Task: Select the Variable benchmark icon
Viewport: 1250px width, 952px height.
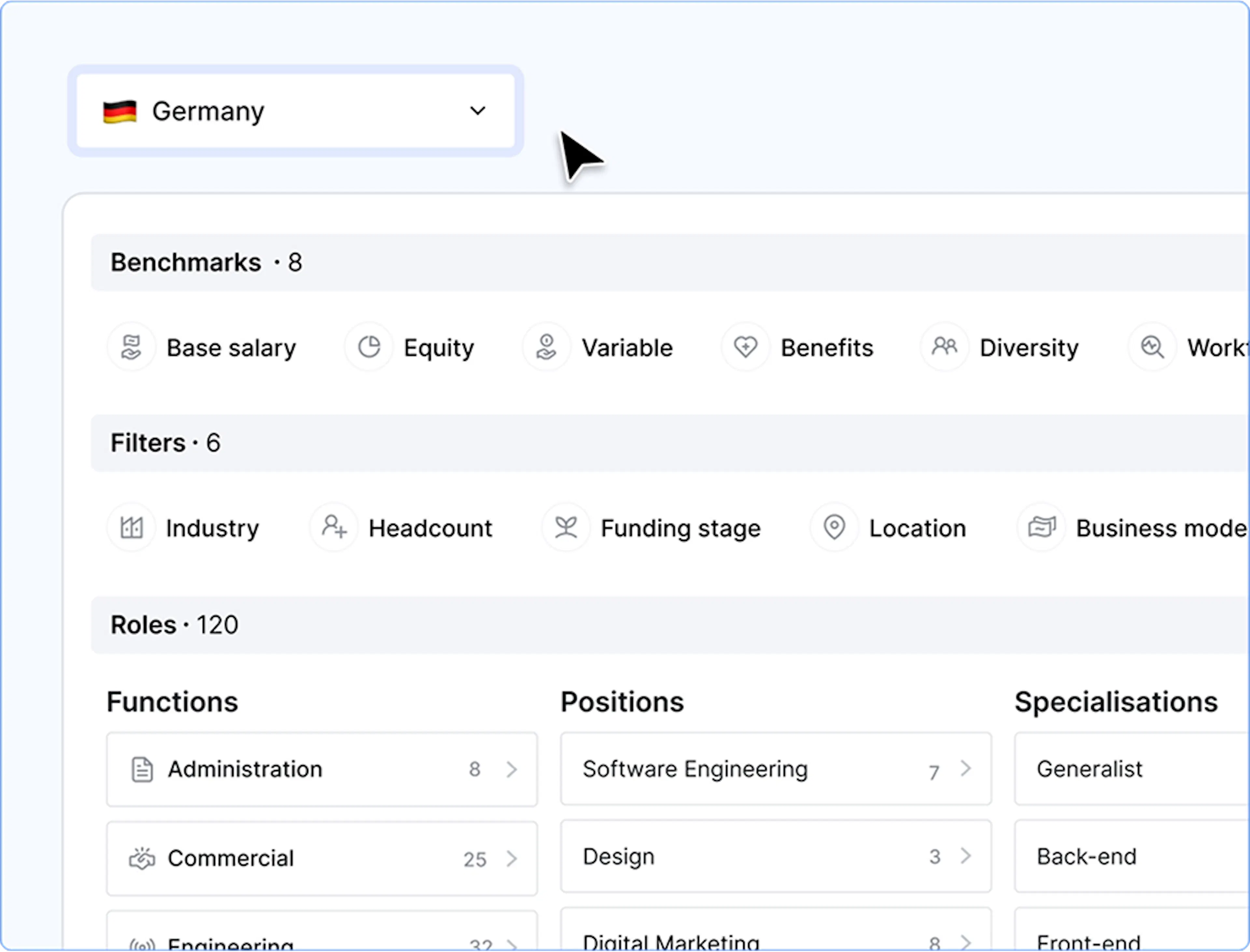Action: tap(546, 347)
